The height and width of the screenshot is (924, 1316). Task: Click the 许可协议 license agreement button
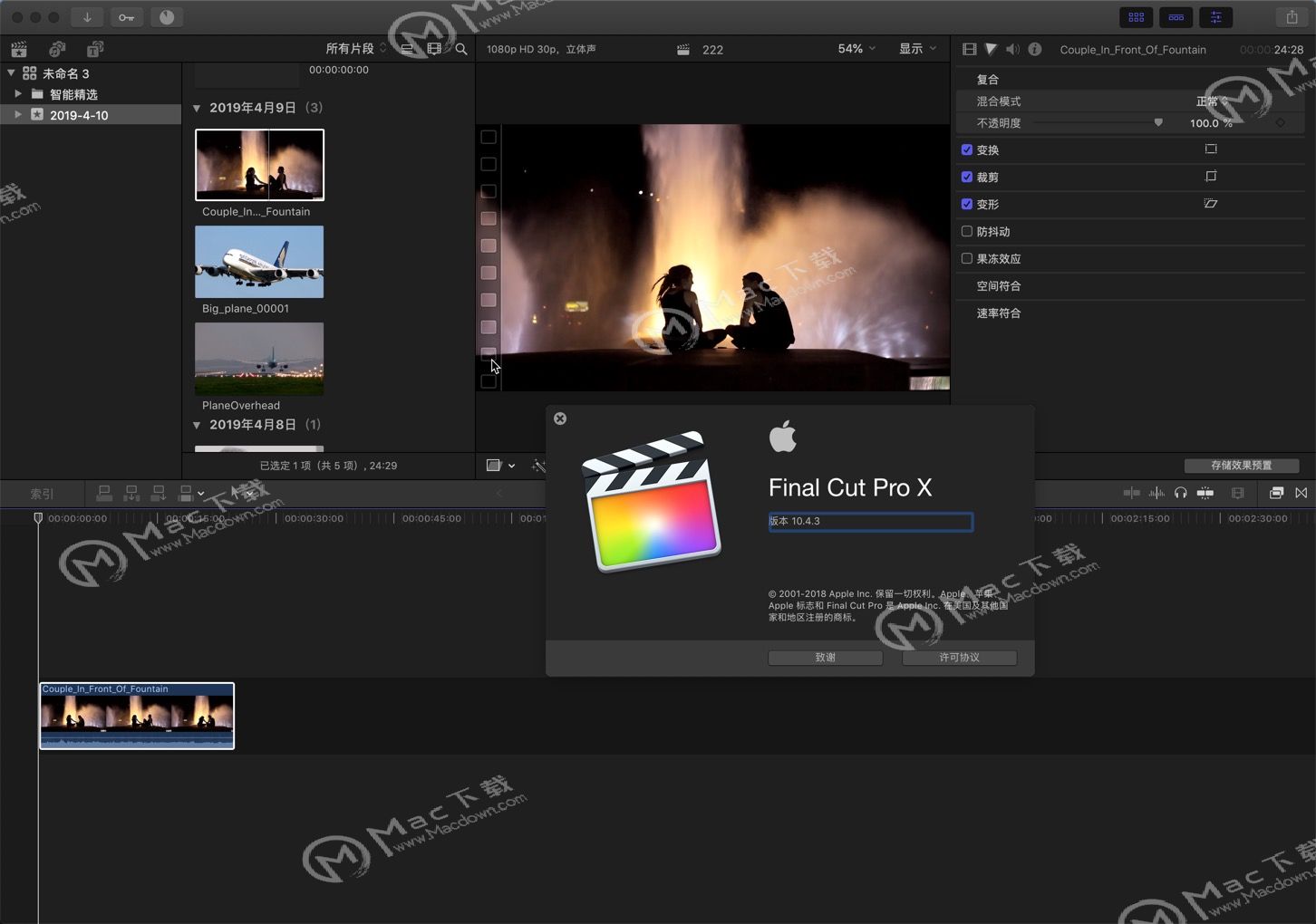(x=959, y=658)
